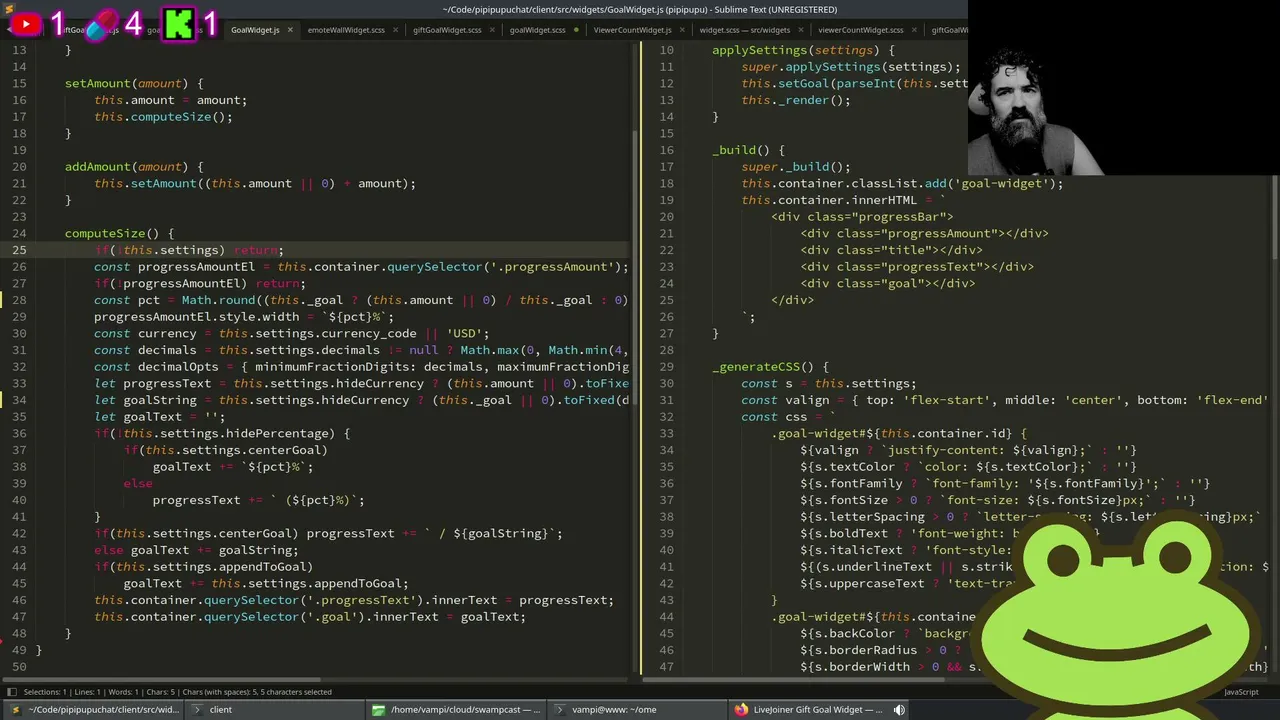This screenshot has height=720, width=1280.
Task: Click the terminal icon for vampi@www
Action: click(x=558, y=710)
